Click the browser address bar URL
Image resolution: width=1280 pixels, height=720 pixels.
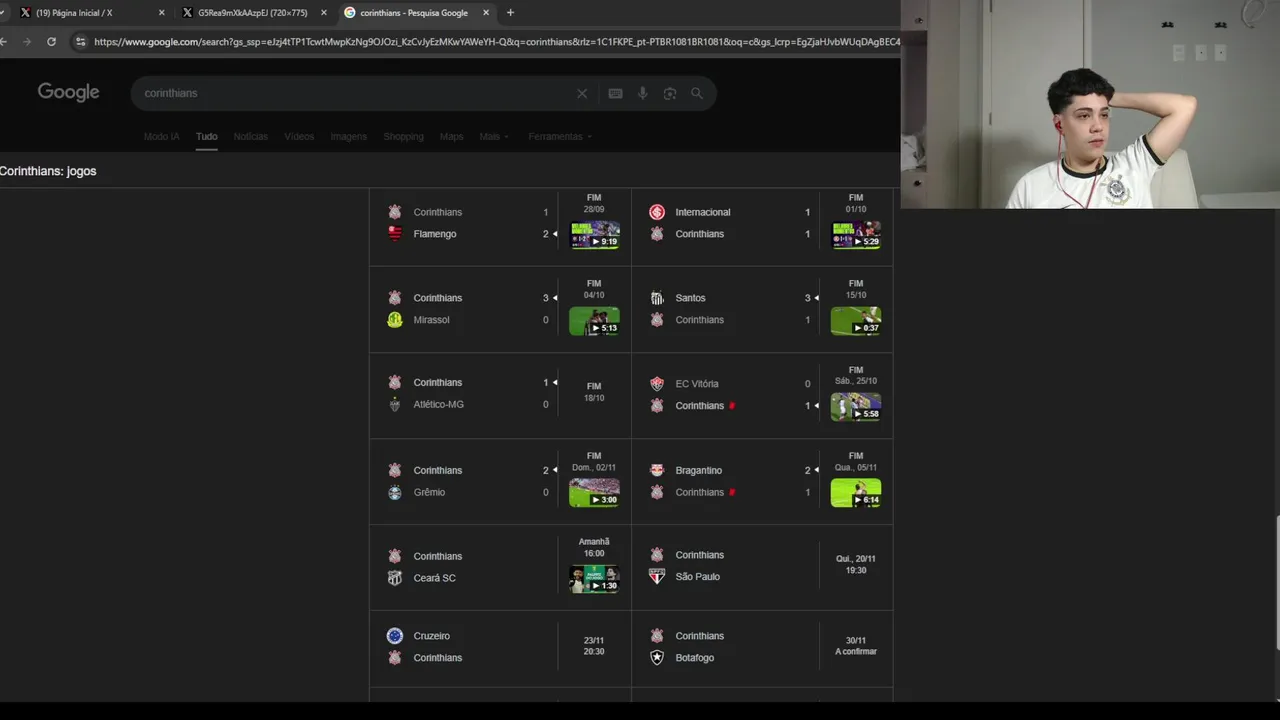(497, 42)
